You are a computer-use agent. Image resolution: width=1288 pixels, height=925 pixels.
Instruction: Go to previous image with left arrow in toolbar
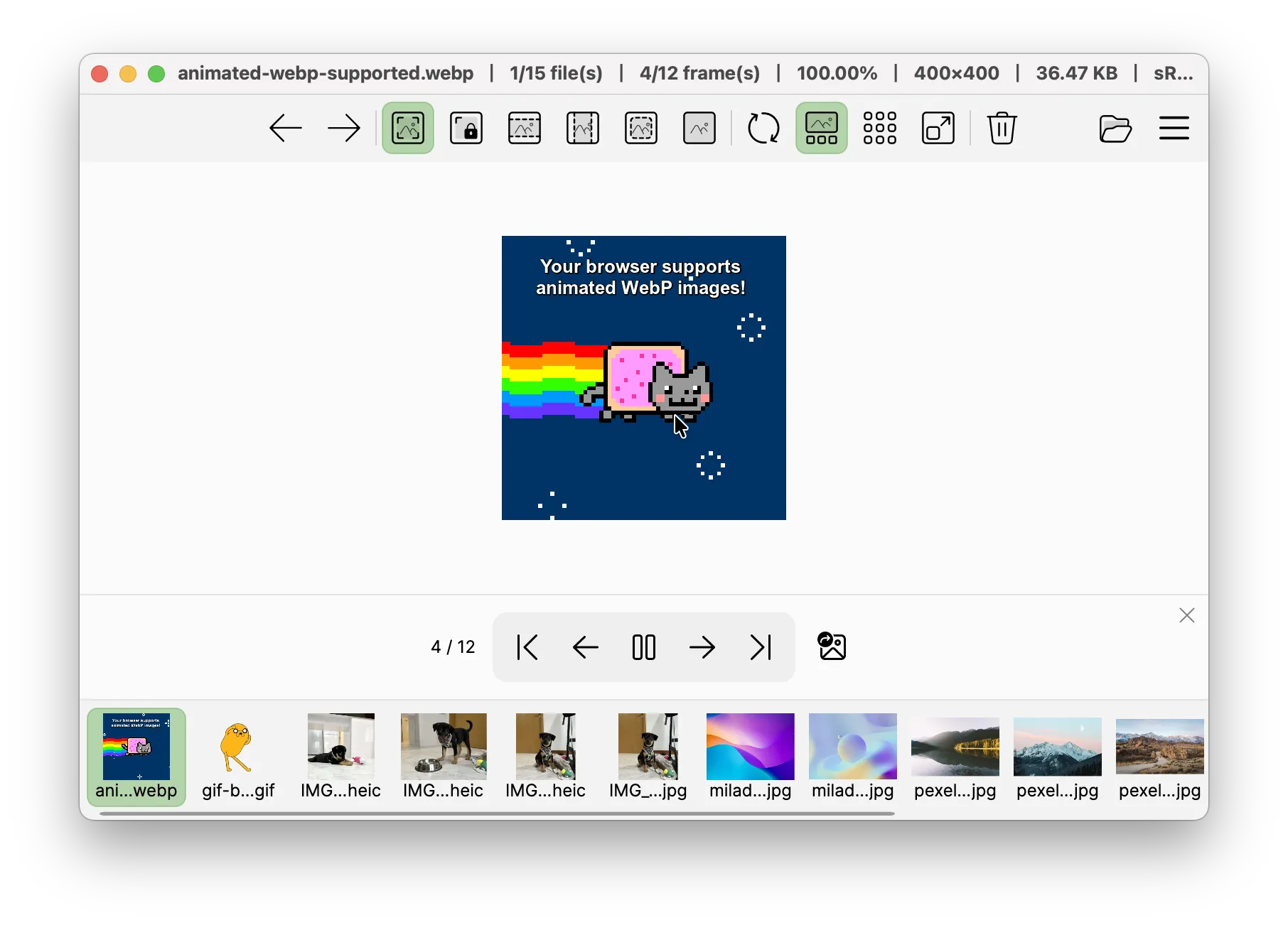coord(286,129)
